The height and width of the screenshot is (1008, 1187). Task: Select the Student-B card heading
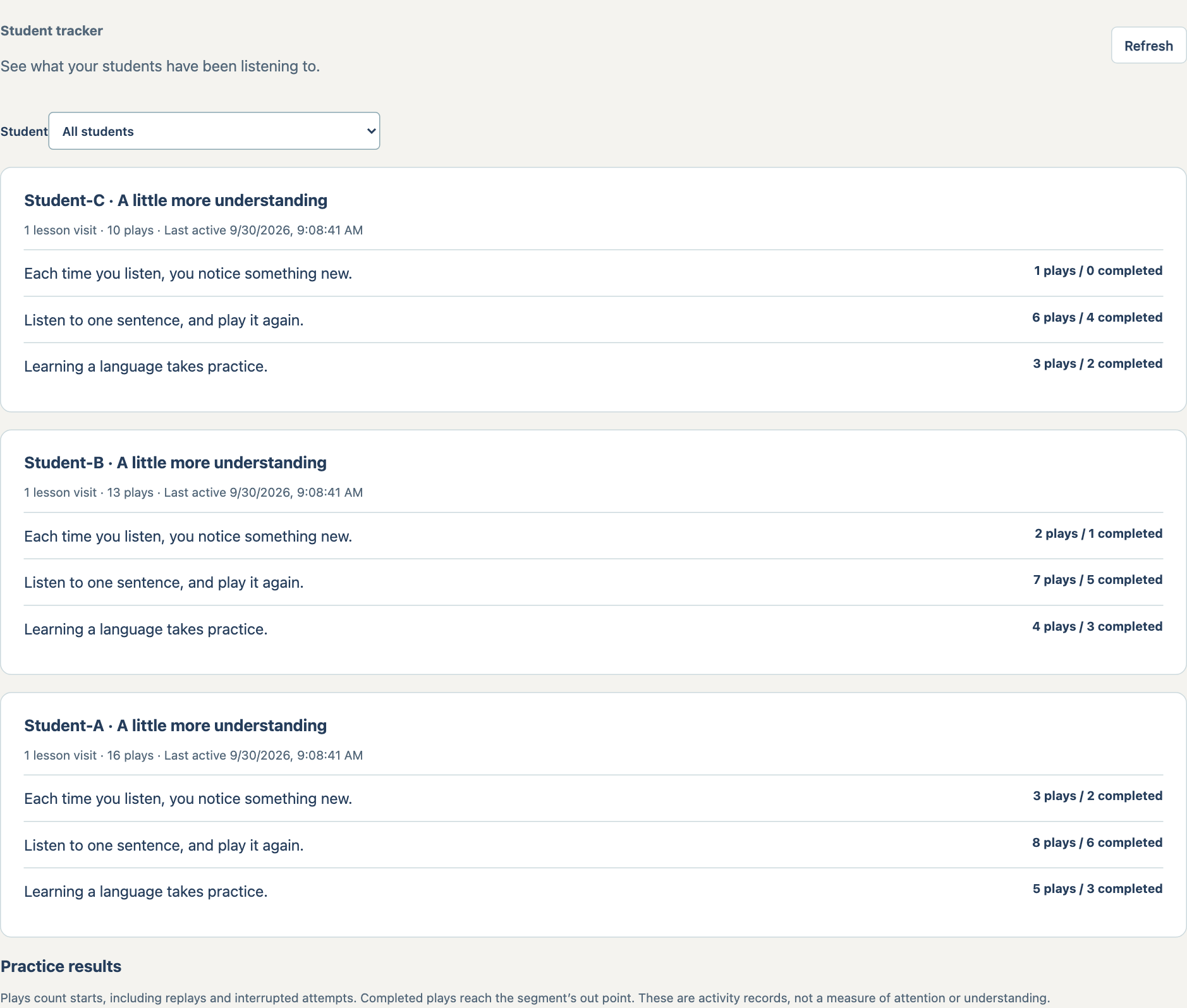[175, 463]
